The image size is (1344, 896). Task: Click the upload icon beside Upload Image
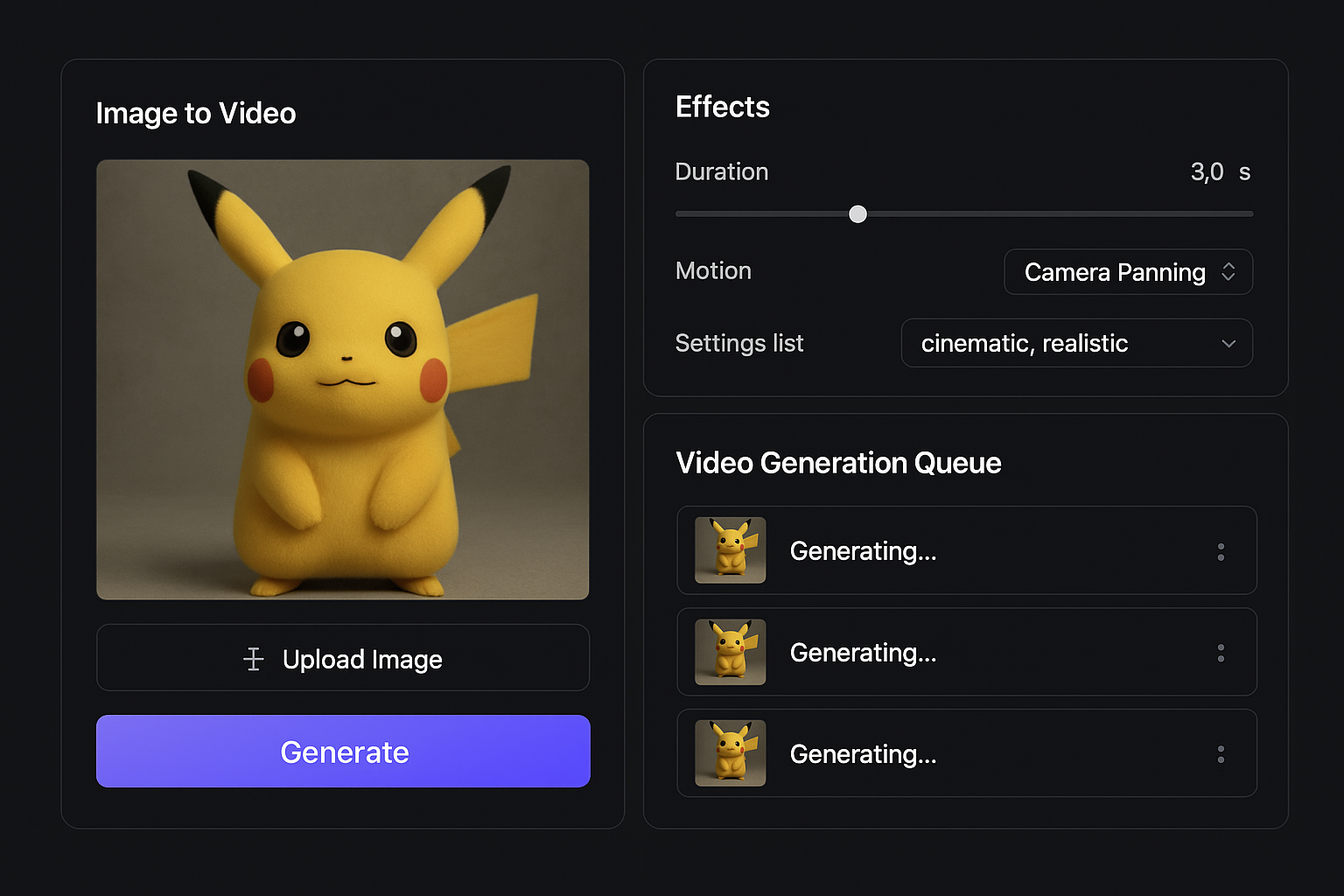(254, 659)
